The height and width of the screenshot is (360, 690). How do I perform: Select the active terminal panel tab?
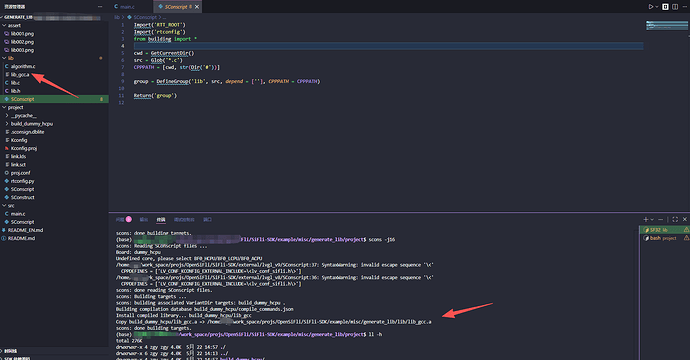point(161,219)
